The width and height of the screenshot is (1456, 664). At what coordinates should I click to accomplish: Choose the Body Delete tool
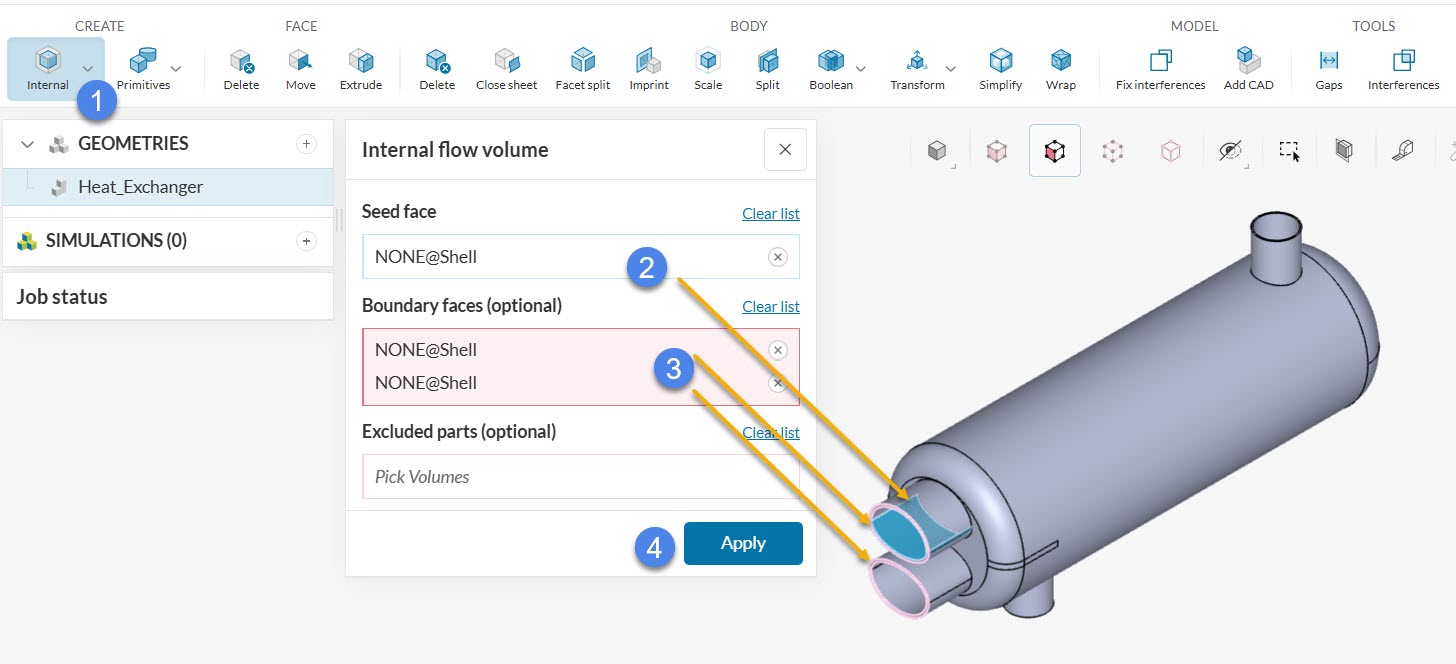[x=437, y=69]
